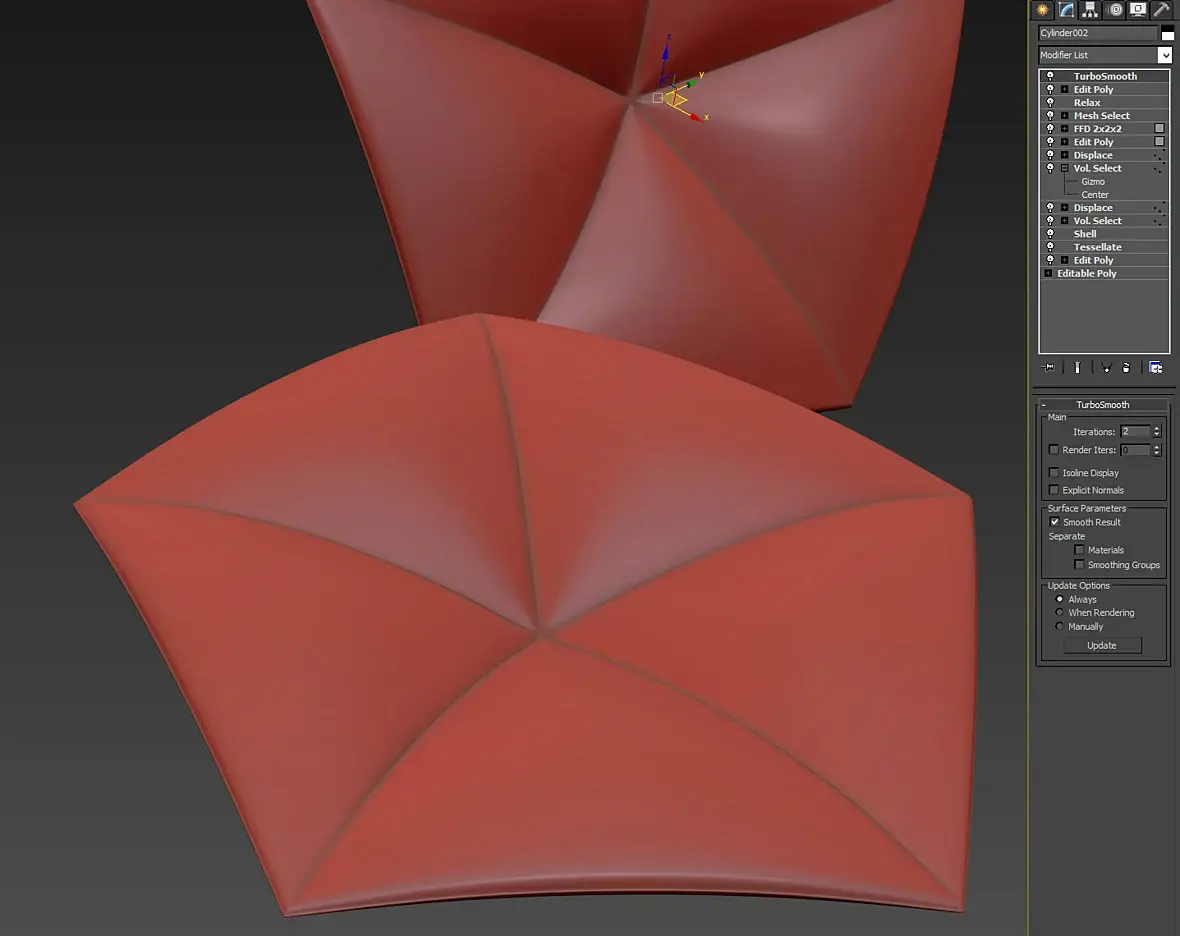Toggle the TurboSmooth modifier lightbulb

point(1051,76)
